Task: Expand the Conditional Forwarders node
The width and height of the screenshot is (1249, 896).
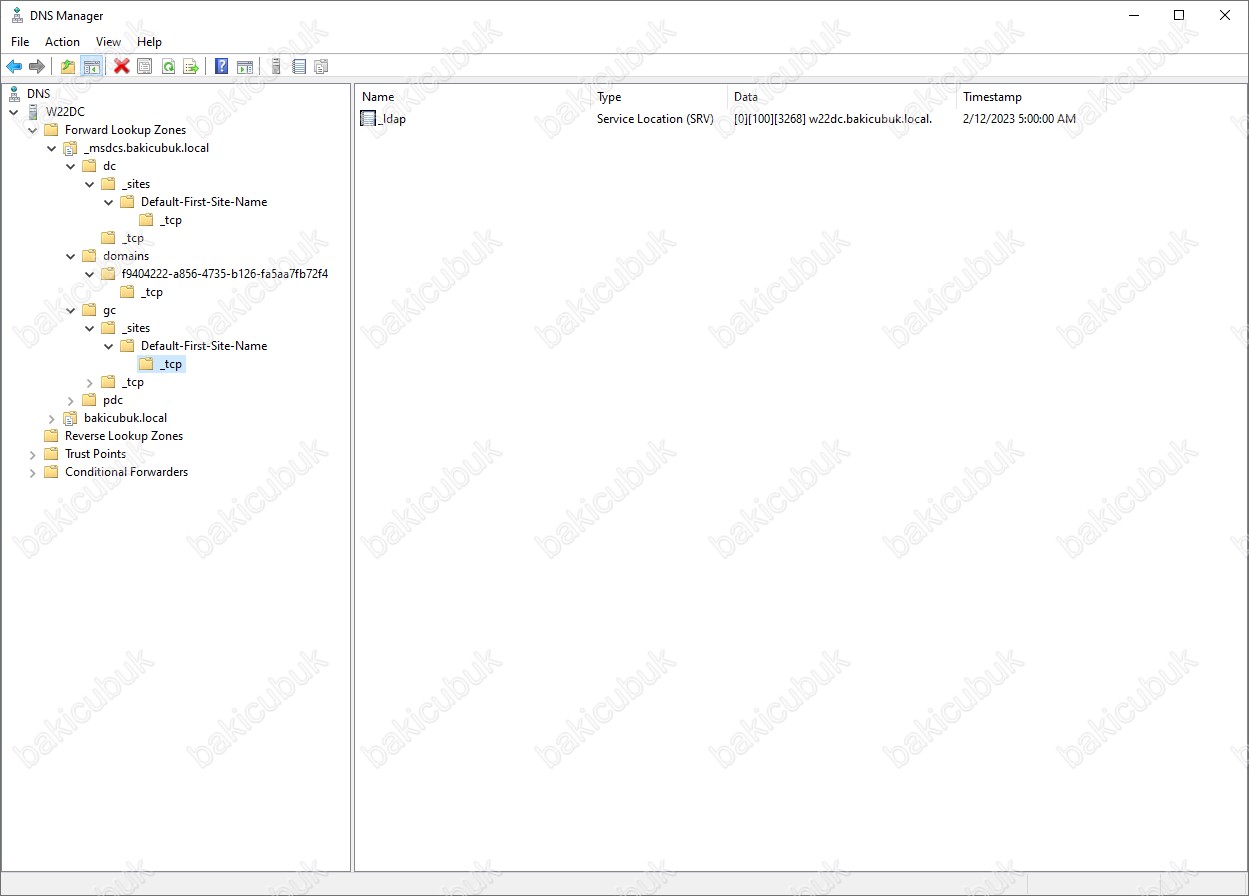Action: pos(33,472)
